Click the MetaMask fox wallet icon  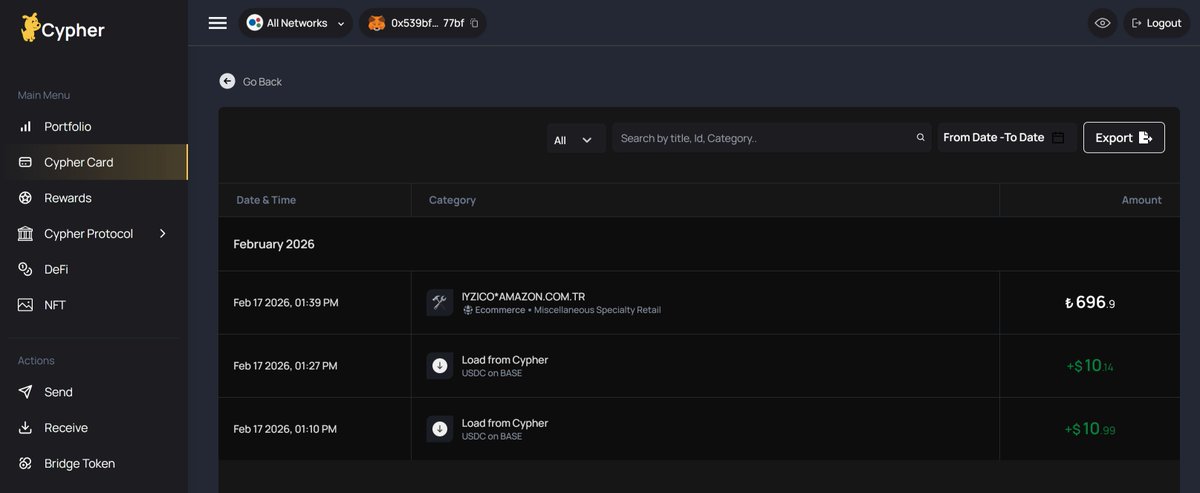click(x=376, y=23)
